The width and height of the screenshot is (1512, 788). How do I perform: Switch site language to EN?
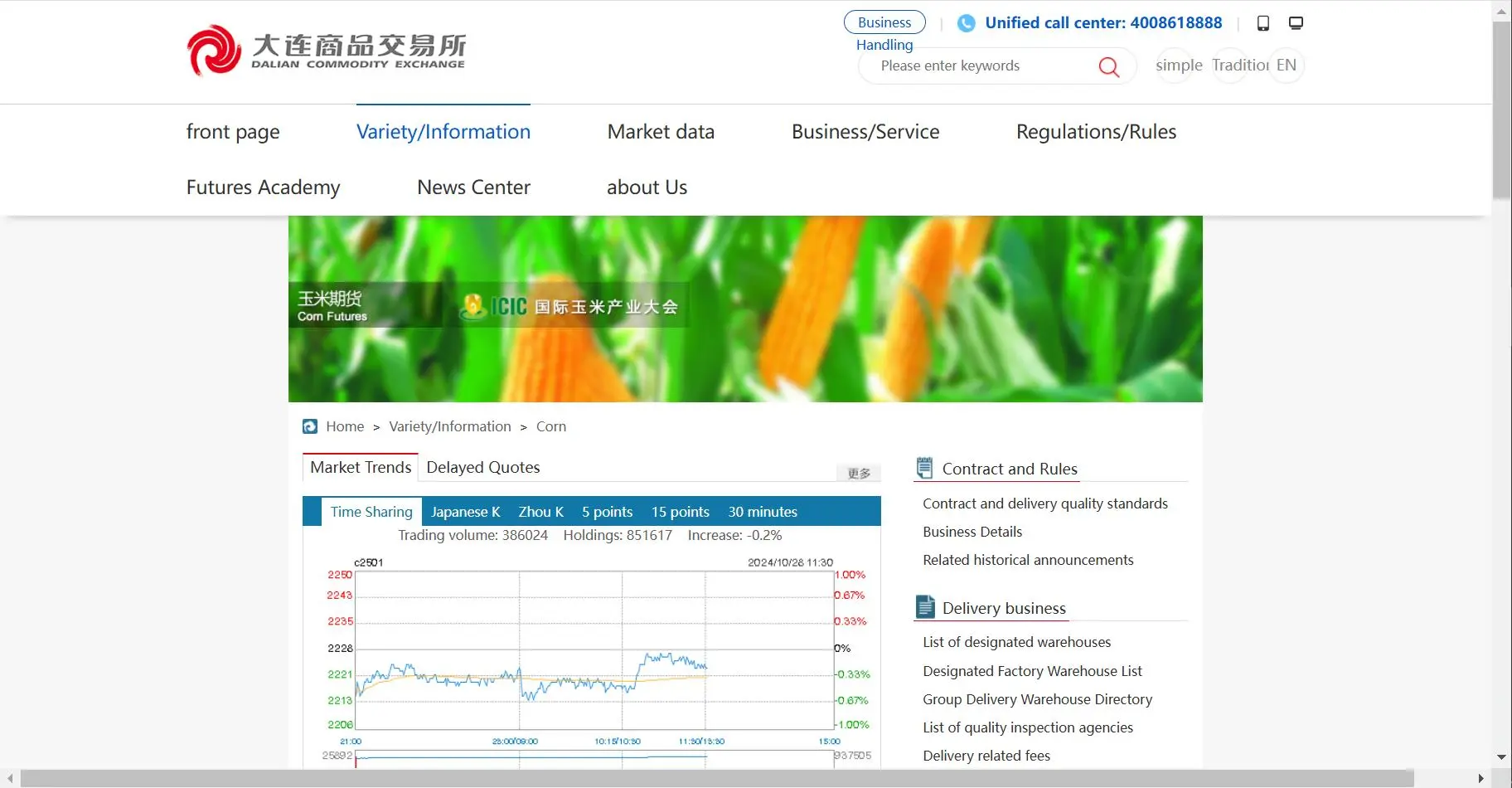tap(1286, 66)
